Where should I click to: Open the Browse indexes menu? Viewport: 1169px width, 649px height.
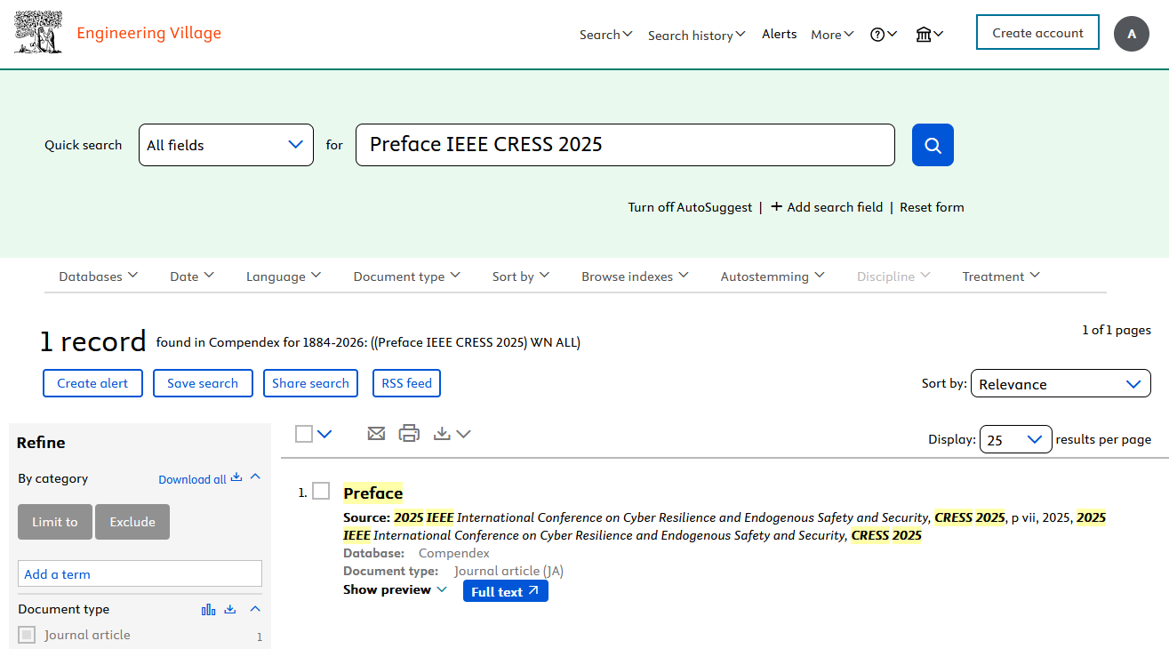click(634, 276)
